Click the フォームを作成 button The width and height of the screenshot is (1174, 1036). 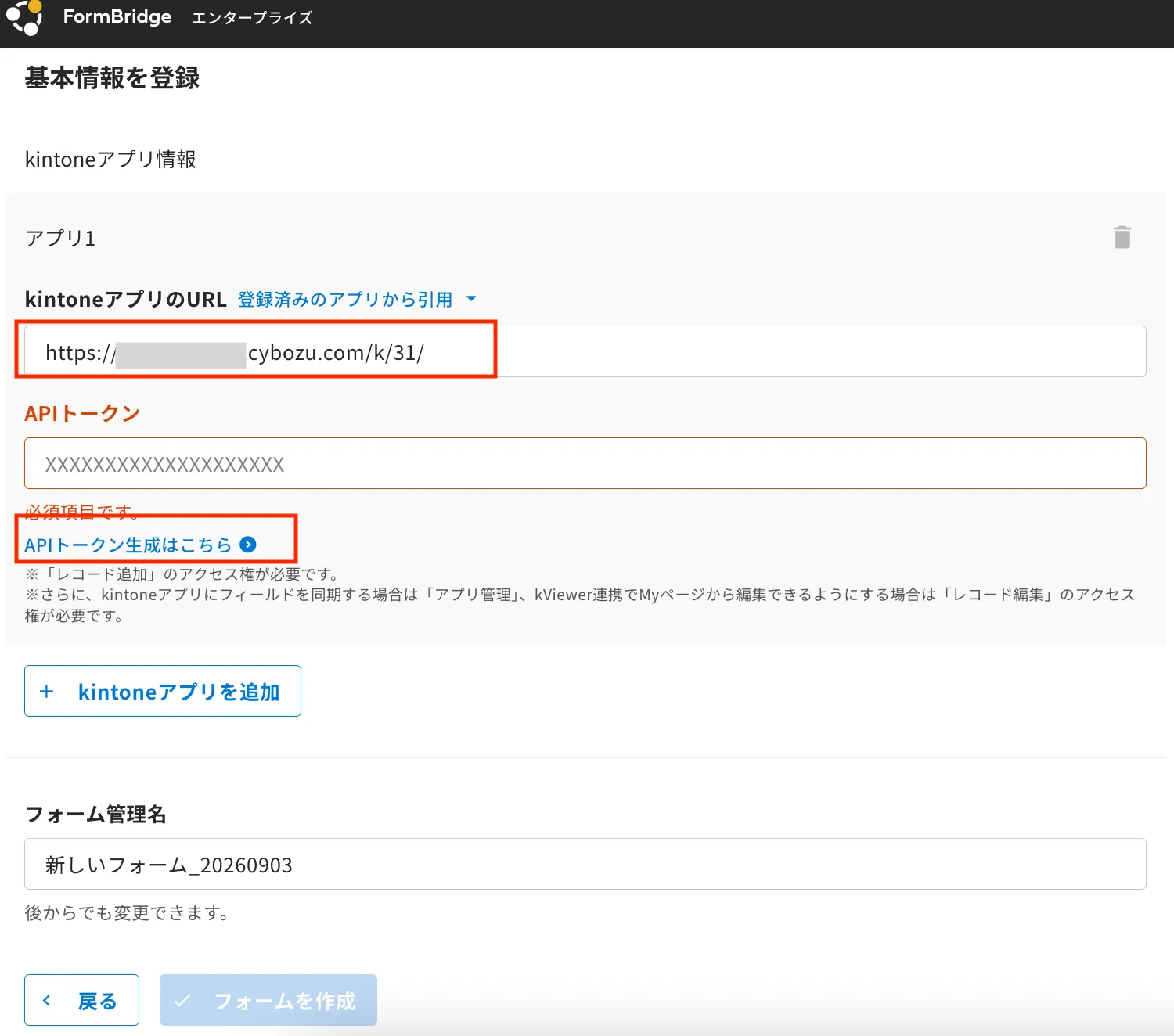268,1000
